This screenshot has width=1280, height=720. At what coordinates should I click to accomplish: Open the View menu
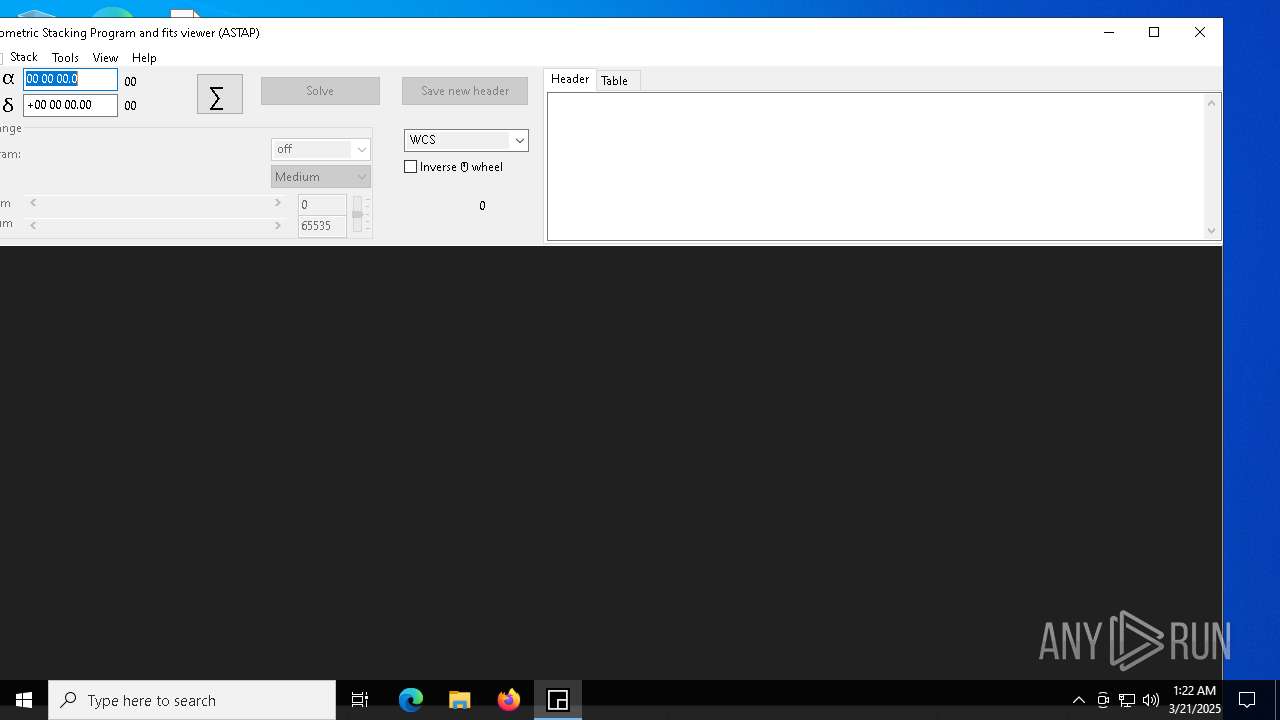(x=105, y=58)
